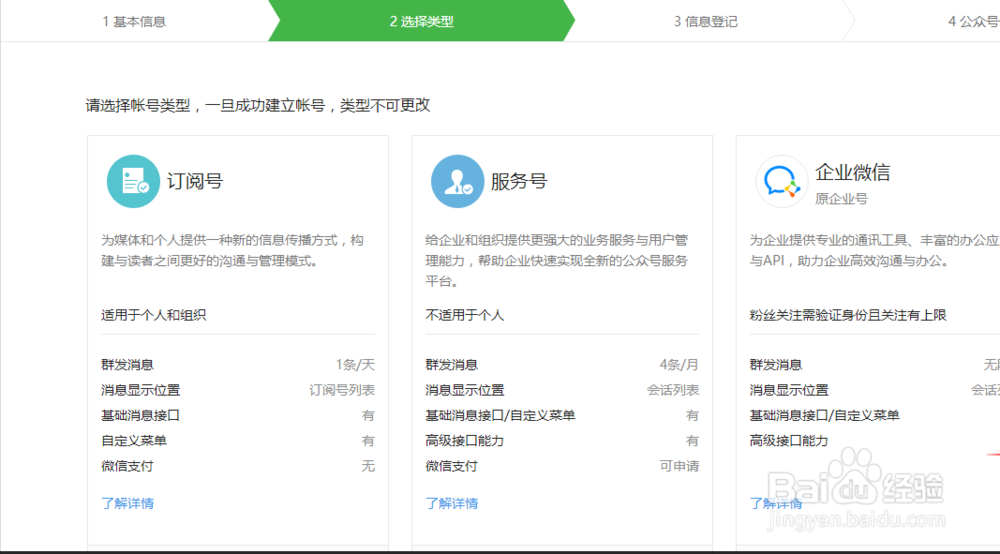Click the 4条/月 value in 服务号
Image resolution: width=1000 pixels, height=554 pixels.
(x=679, y=365)
